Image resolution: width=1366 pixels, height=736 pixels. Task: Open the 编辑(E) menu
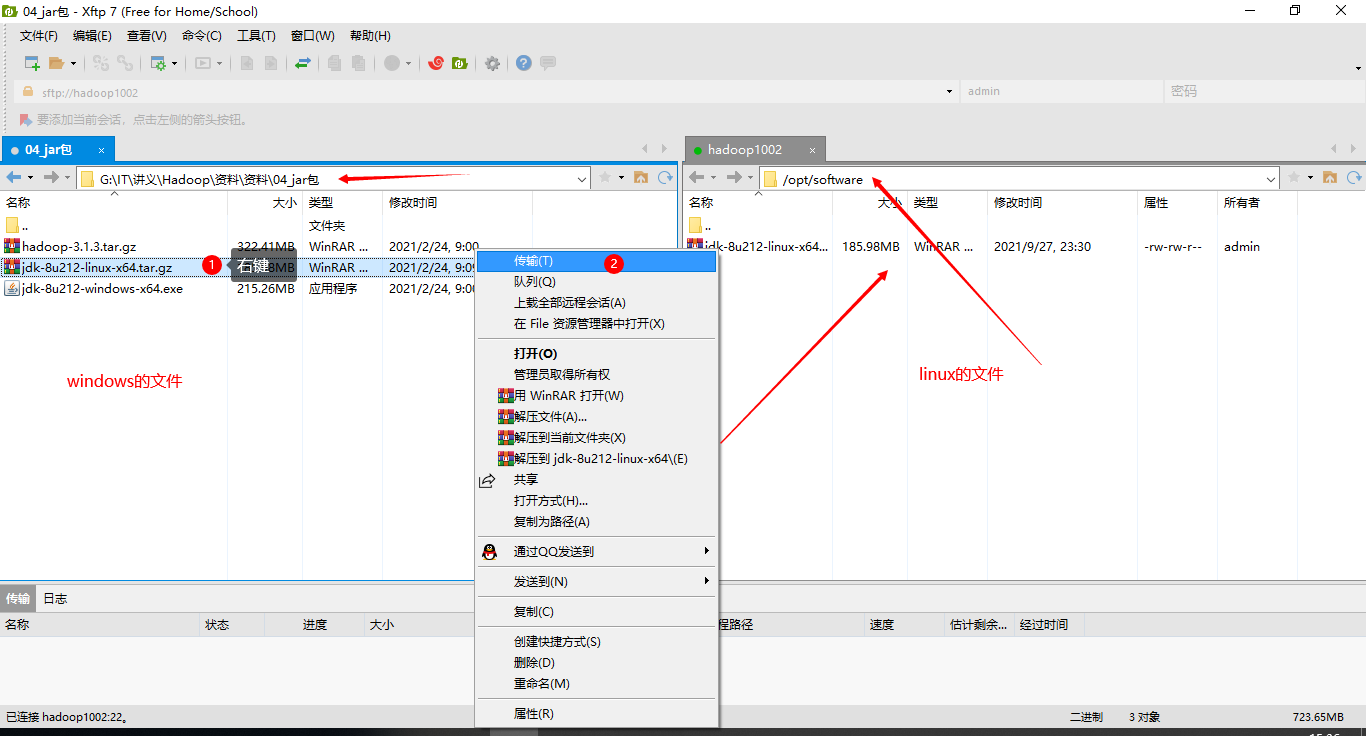click(92, 36)
